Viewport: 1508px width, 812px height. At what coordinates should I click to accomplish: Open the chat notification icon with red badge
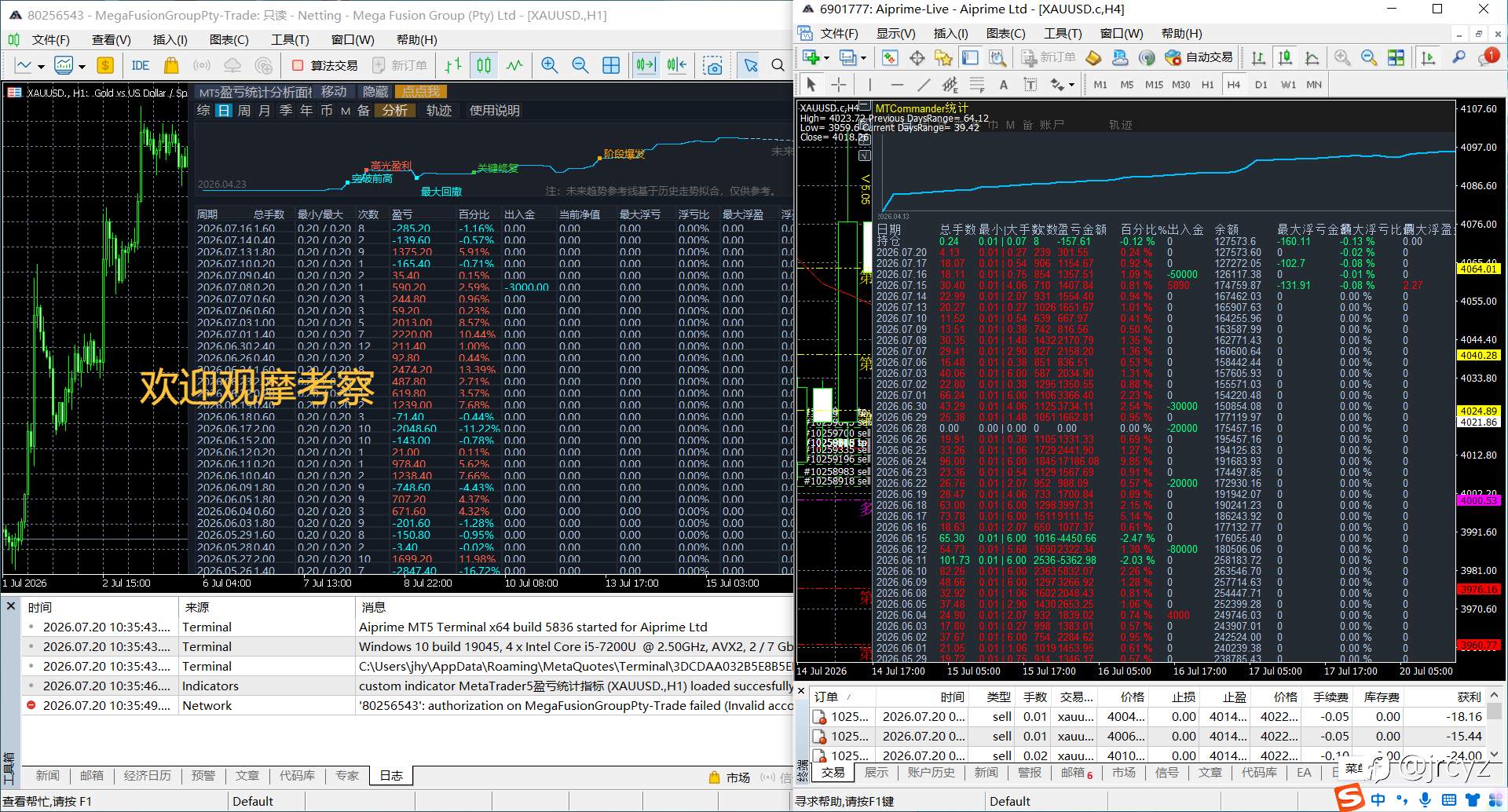tap(1488, 57)
